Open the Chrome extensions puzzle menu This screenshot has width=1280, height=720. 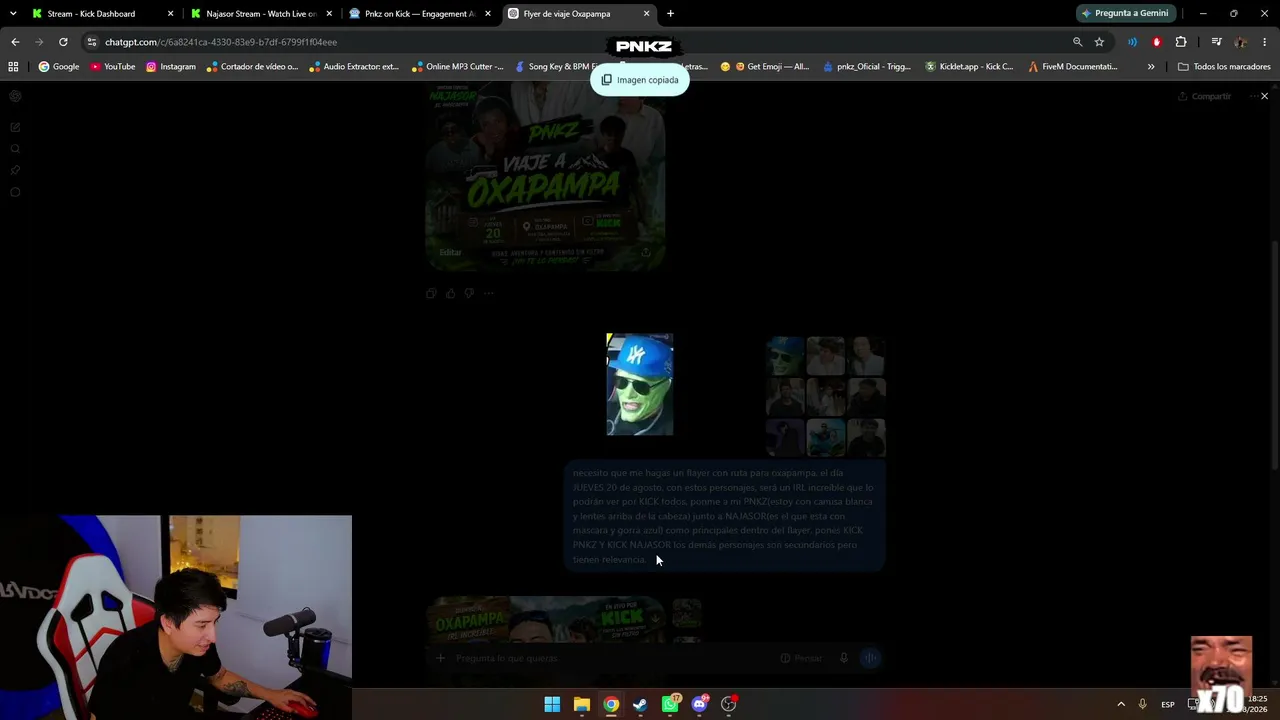coord(1181,42)
